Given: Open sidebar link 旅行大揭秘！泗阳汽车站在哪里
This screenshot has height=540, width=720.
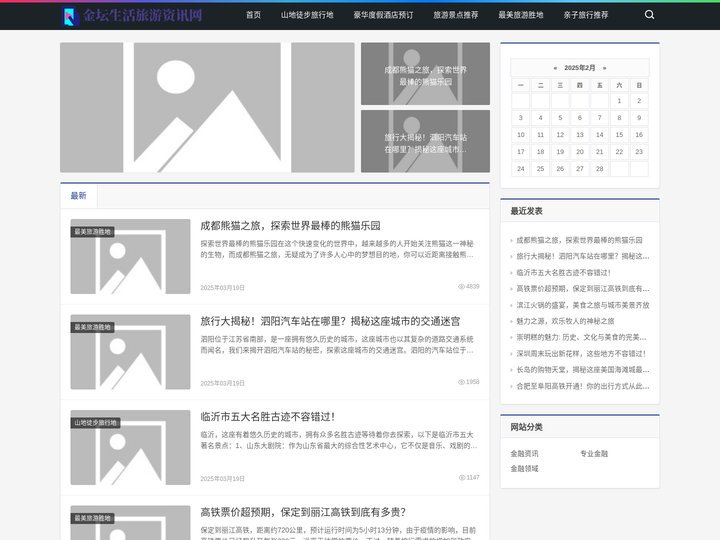Looking at the screenshot, I should 583,256.
